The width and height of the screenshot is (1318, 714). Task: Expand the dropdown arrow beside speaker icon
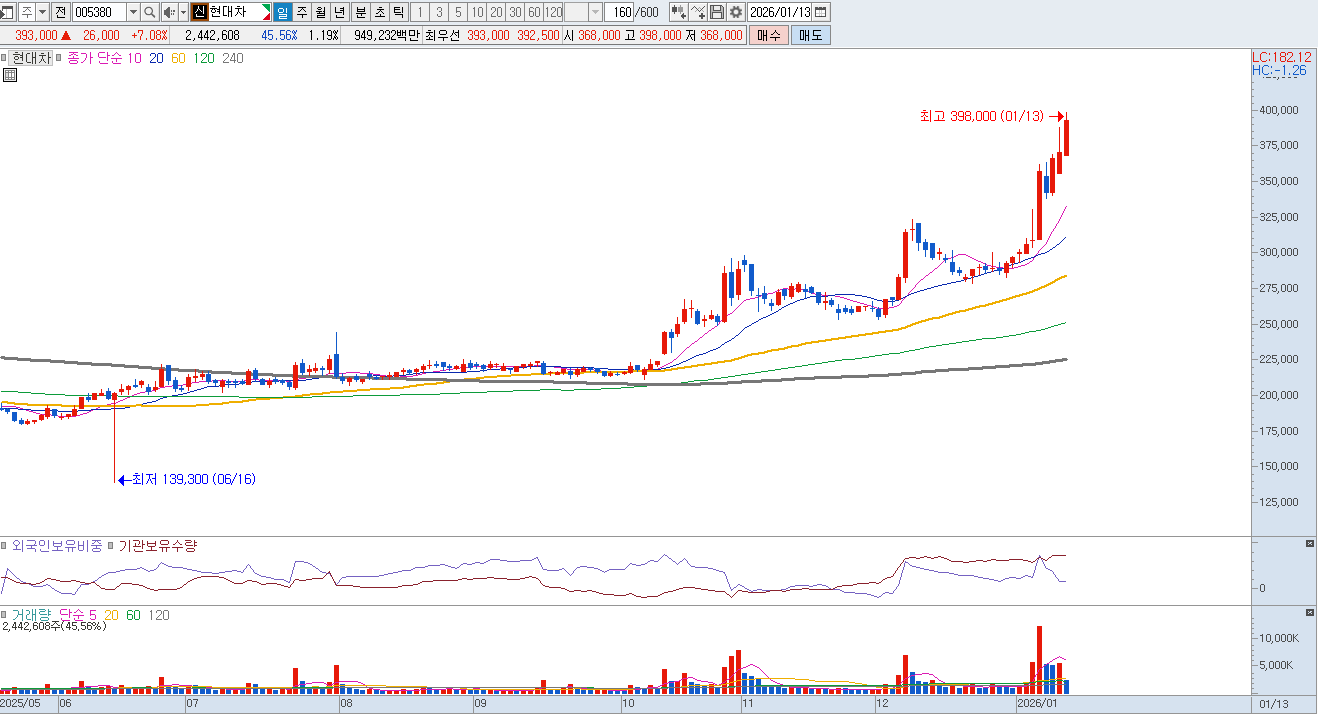click(183, 12)
